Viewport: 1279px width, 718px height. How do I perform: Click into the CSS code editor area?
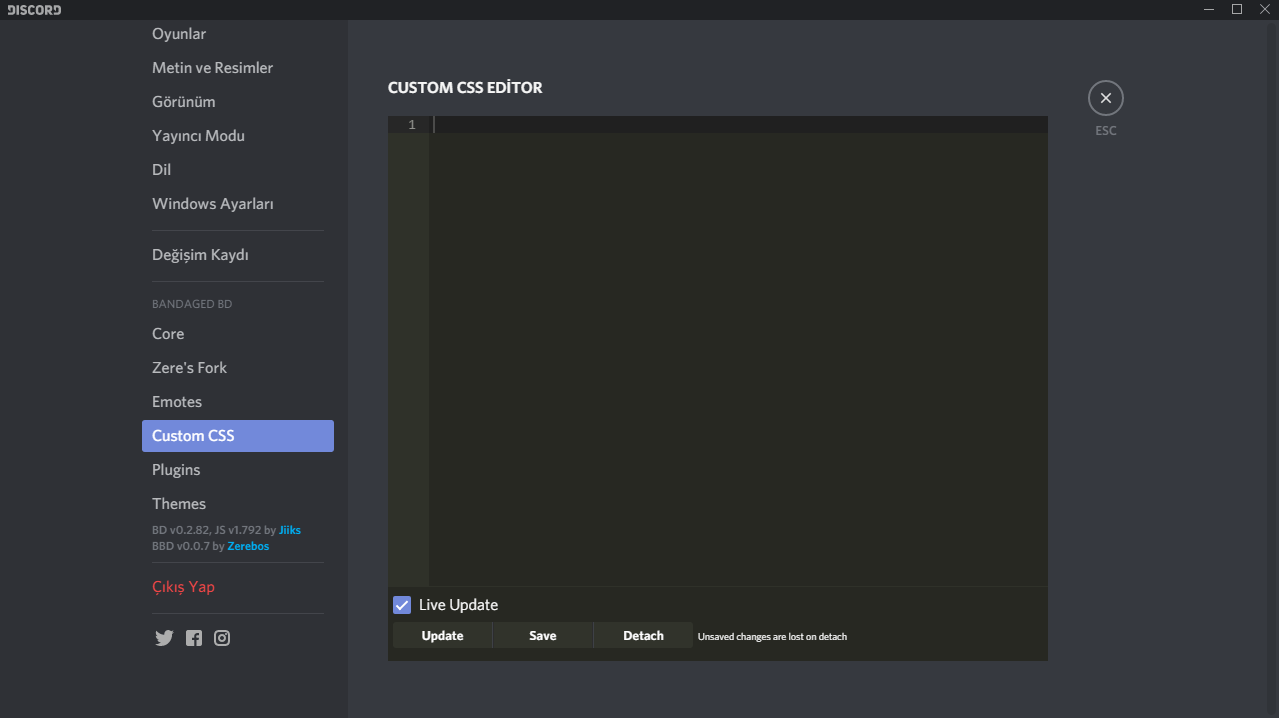tap(739, 350)
